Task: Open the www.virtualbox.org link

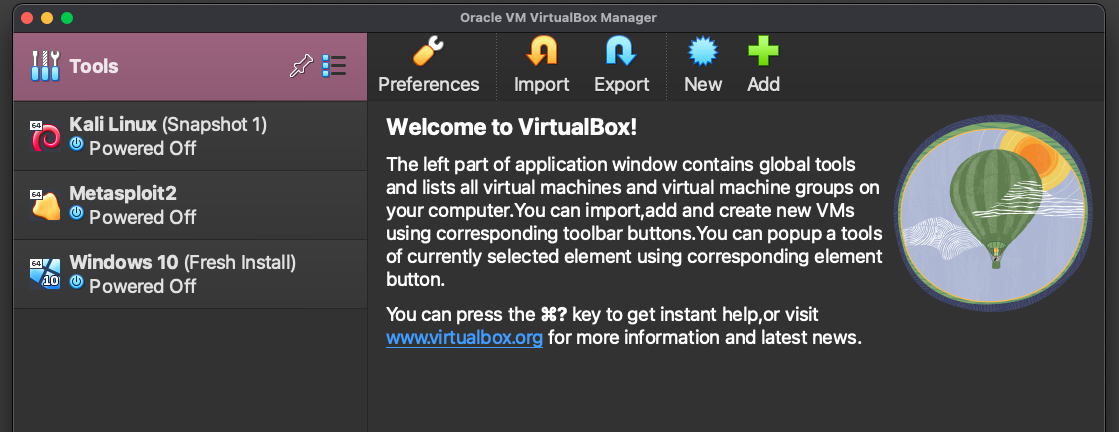Action: click(465, 337)
